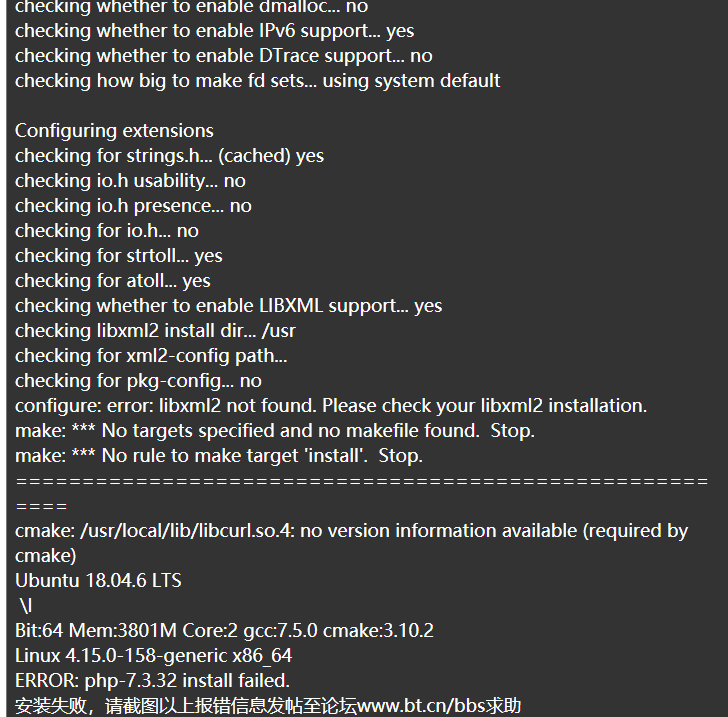Viewport: 728px width, 717px height.
Task: Click the 'checking whether to enable DTrace support' line
Action: coord(224,56)
